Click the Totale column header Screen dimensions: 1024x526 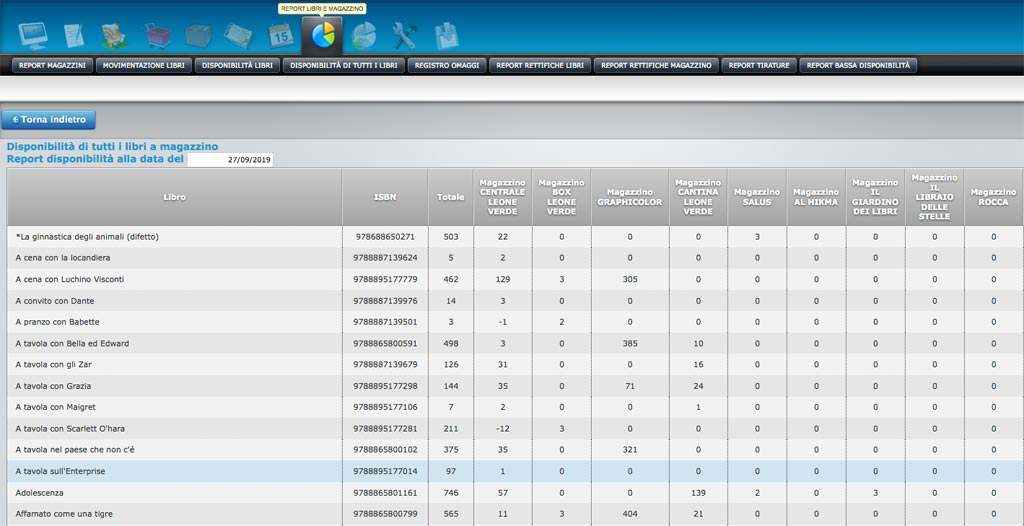point(451,197)
